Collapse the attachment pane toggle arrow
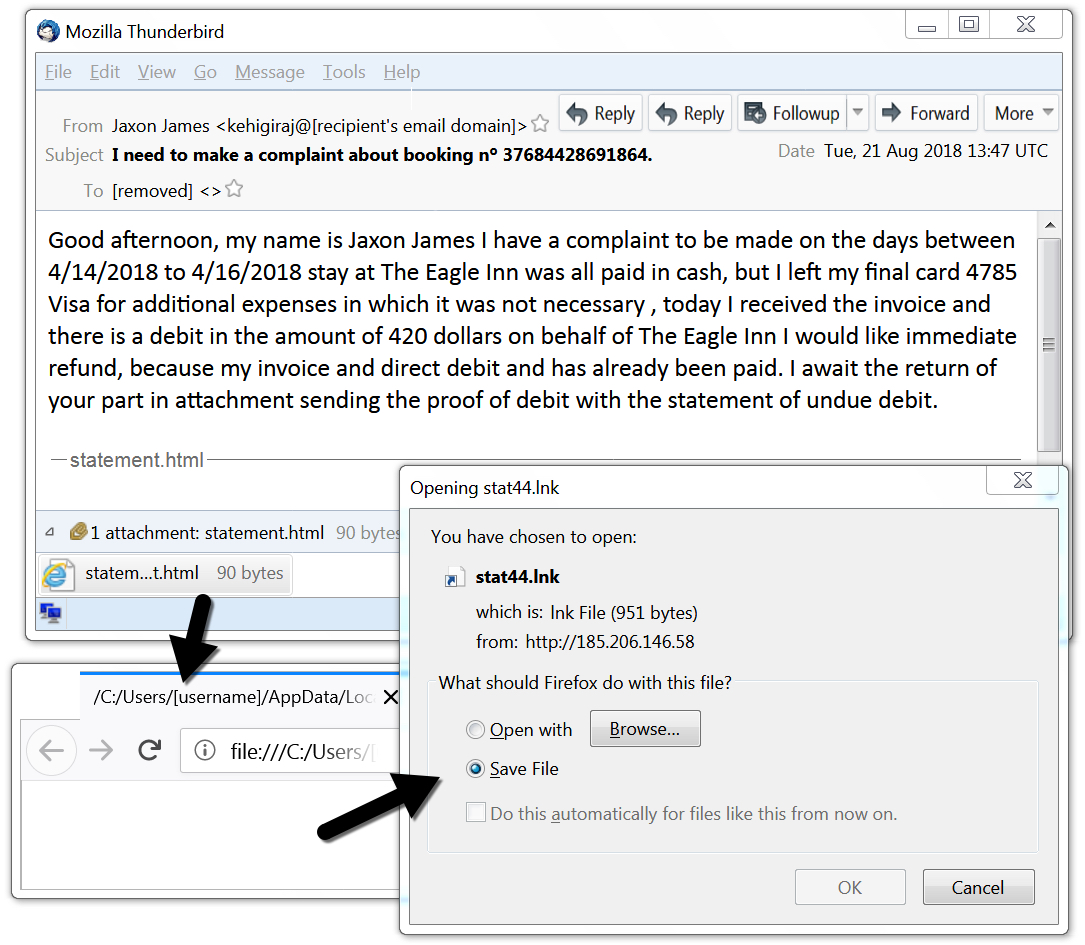1085x945 pixels. [50, 533]
